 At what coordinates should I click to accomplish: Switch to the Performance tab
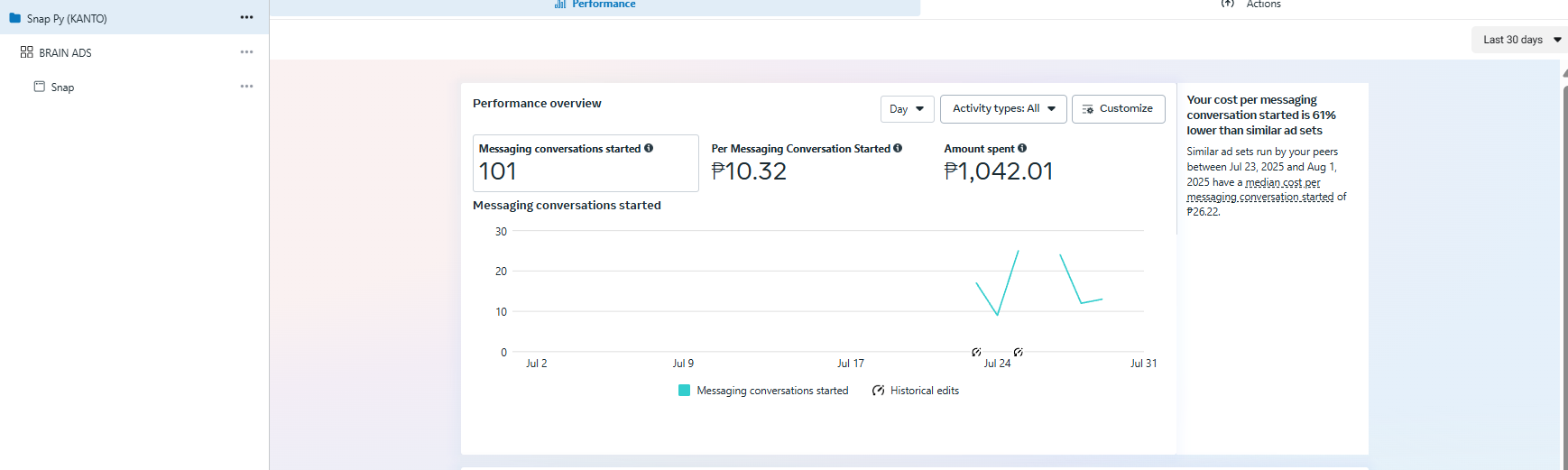click(x=595, y=5)
